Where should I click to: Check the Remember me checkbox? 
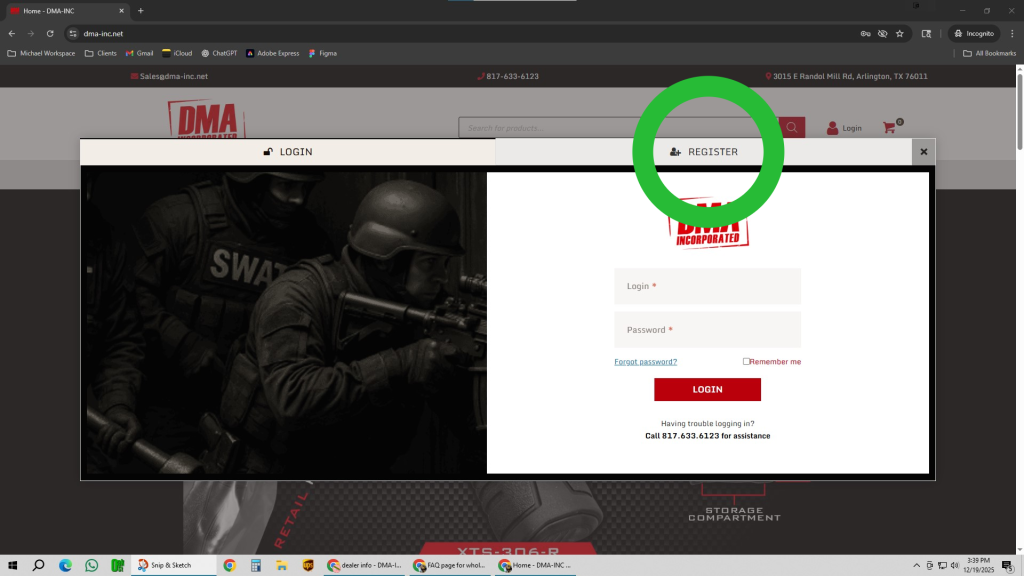746,361
